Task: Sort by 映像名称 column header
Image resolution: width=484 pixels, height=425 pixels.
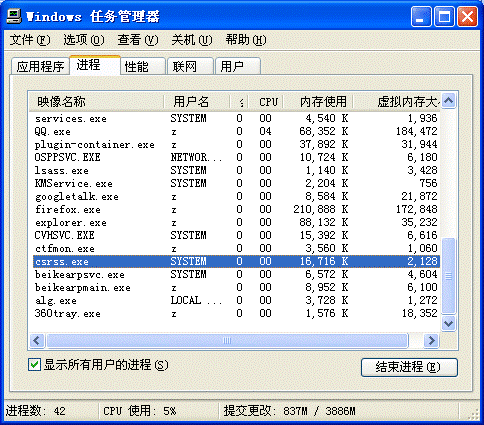Action: [96, 101]
